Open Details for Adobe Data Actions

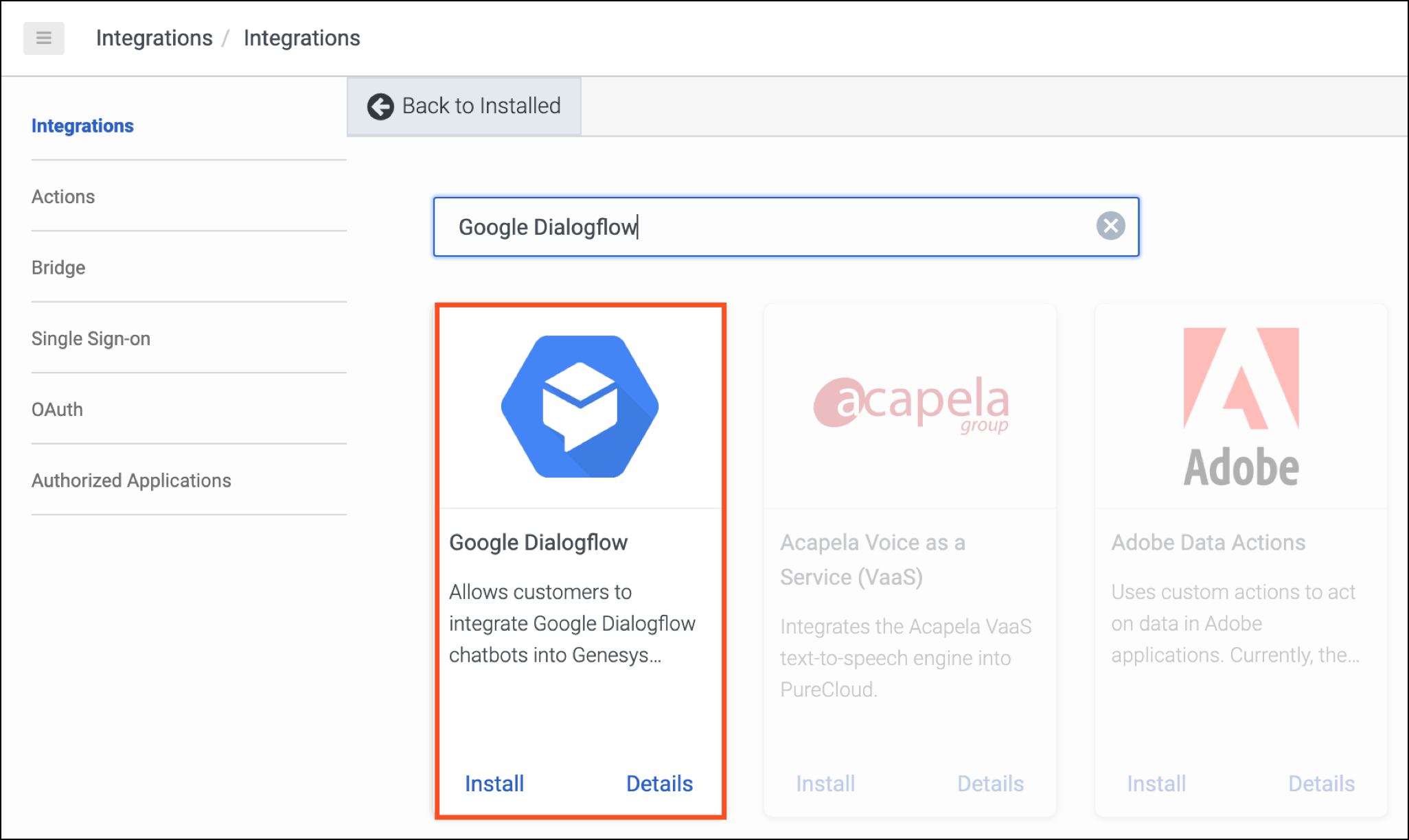[x=1321, y=783]
